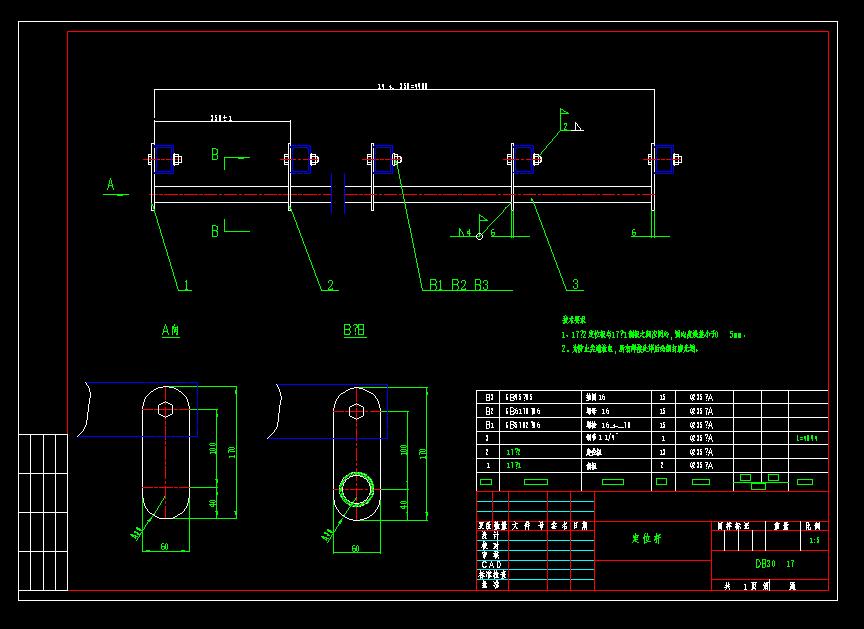Click the green part title in title block
This screenshot has width=864, height=629.
(x=646, y=539)
